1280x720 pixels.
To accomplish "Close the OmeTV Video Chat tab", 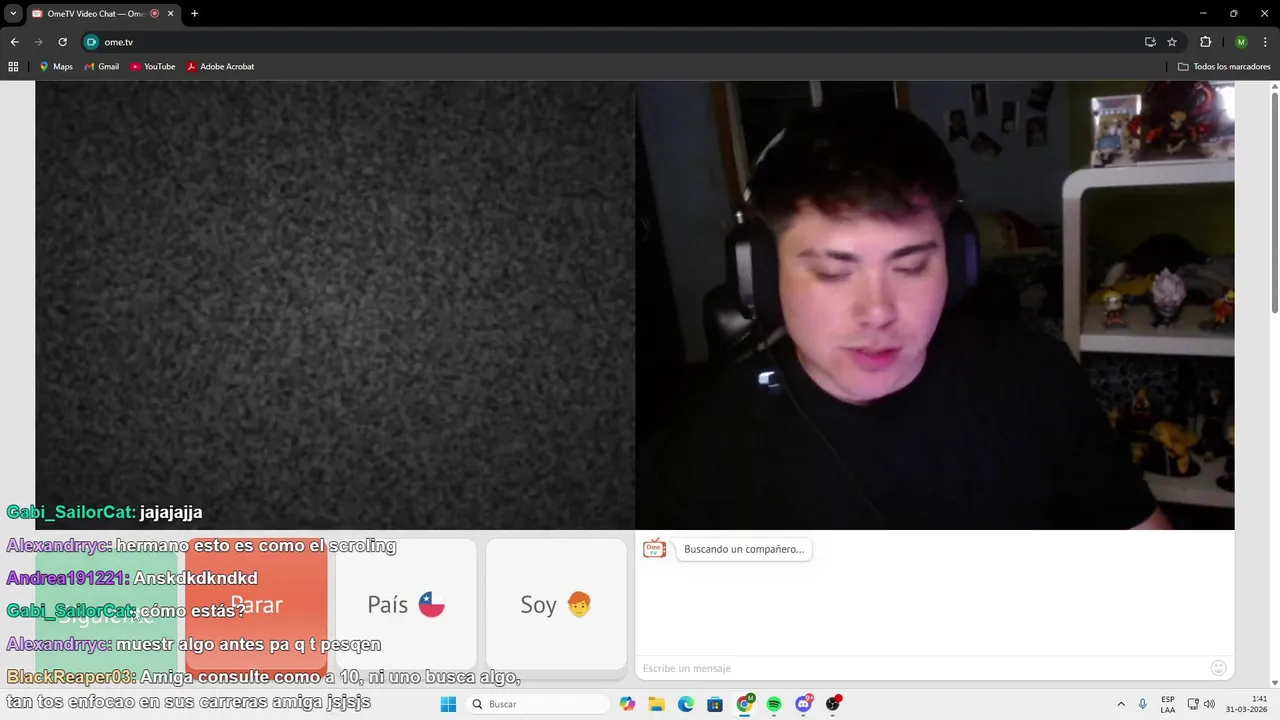I will 170,13.
